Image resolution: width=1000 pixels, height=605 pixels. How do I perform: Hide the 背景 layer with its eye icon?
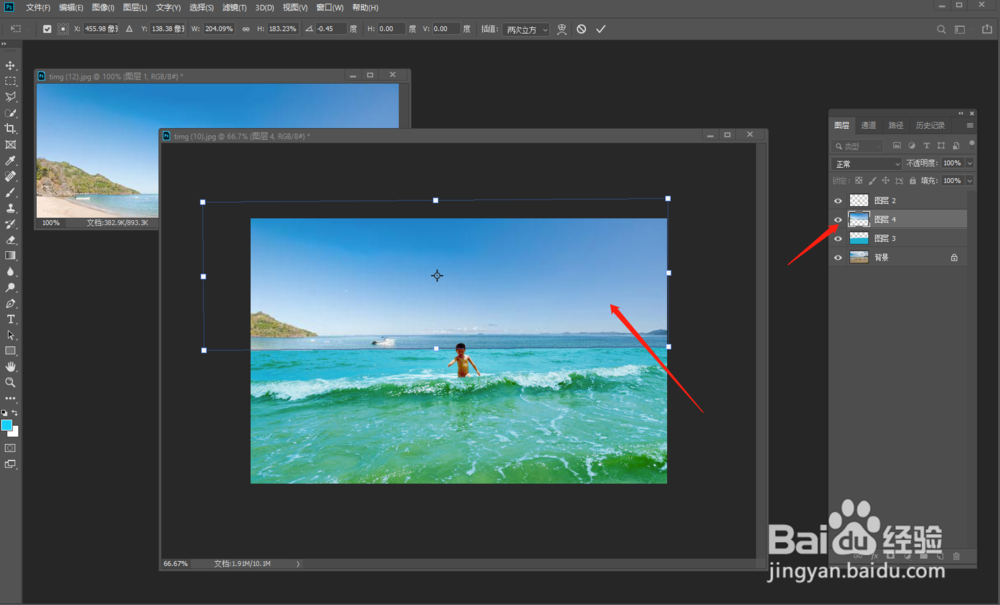(x=838, y=258)
